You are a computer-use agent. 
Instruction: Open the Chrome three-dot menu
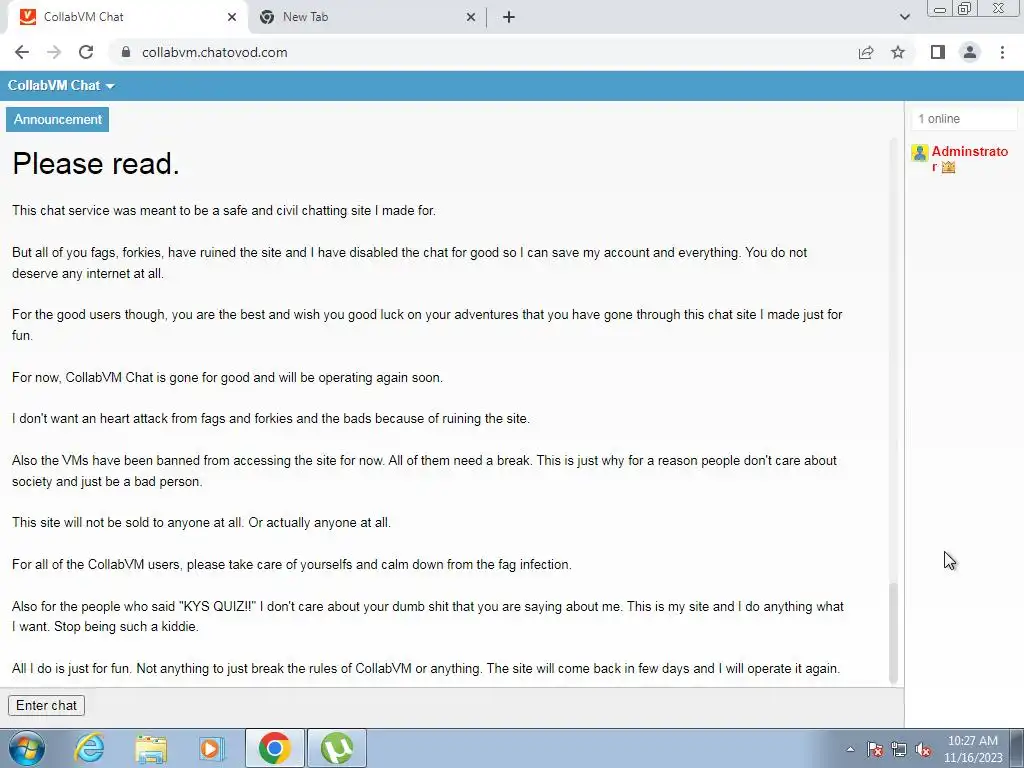(1002, 52)
